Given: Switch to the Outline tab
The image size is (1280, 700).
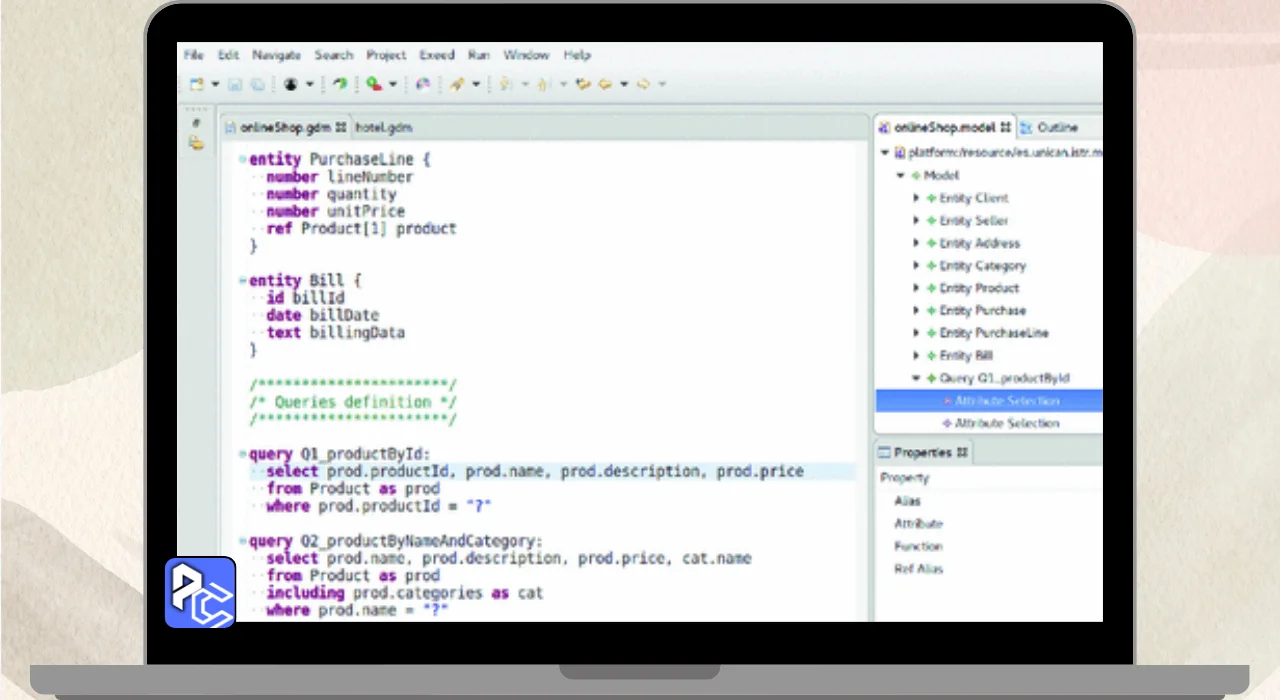Looking at the screenshot, I should (x=1056, y=128).
